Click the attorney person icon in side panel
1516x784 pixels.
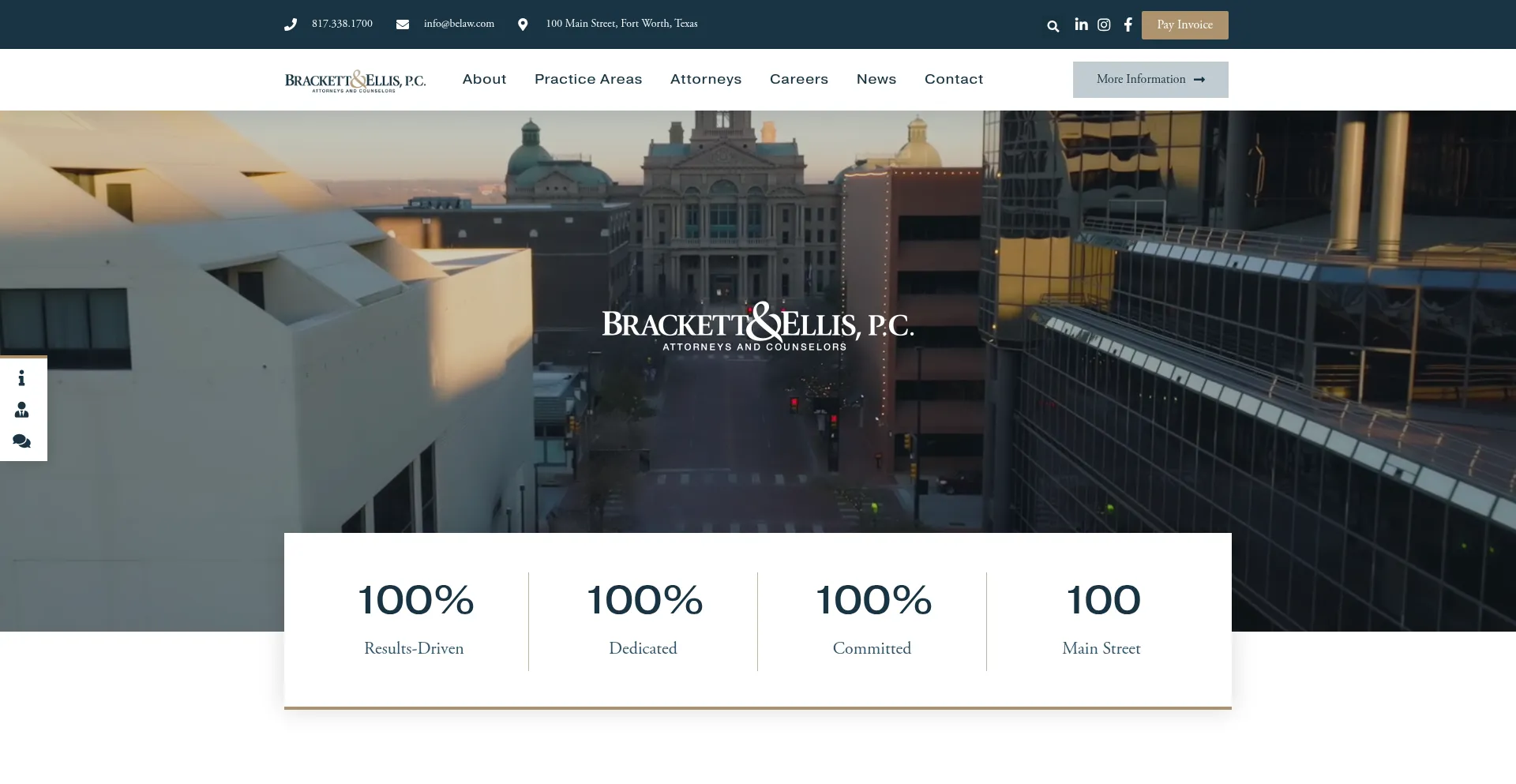tap(21, 410)
